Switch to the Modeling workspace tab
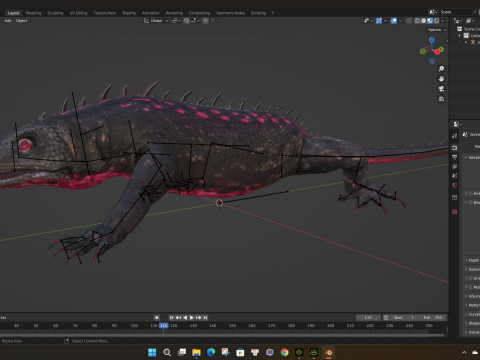480x360 pixels. tap(34, 13)
